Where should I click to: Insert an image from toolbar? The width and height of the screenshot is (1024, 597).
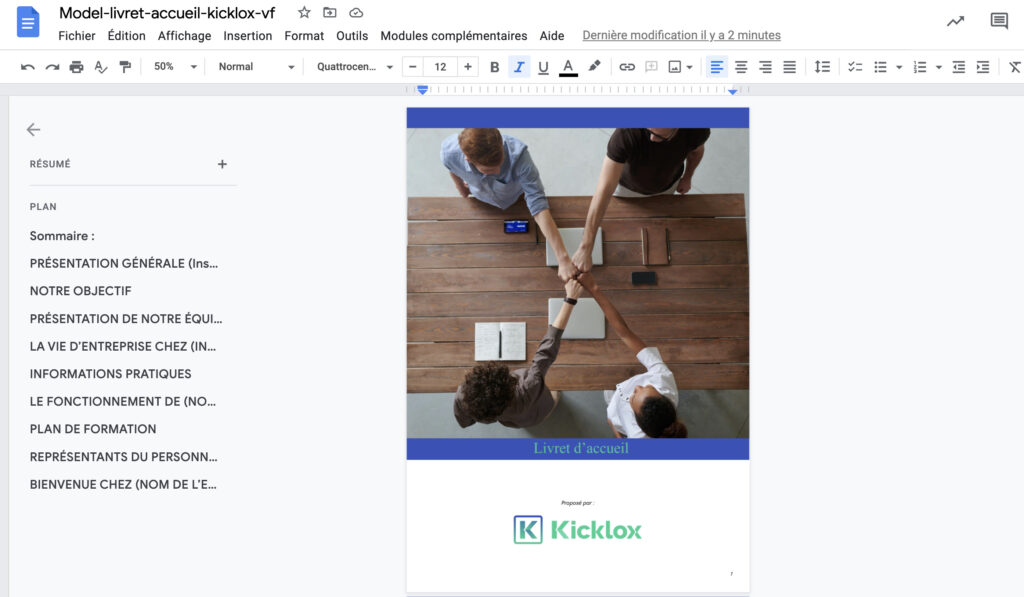(x=675, y=67)
